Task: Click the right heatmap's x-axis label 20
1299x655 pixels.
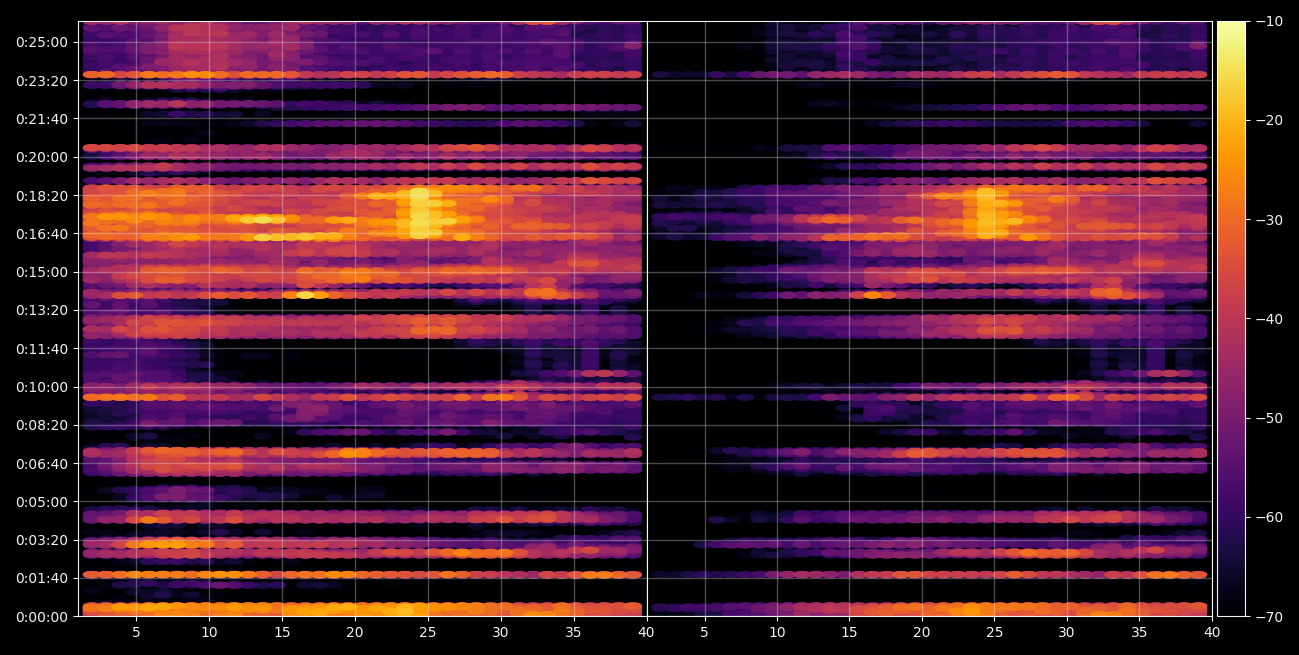Action: click(x=922, y=633)
